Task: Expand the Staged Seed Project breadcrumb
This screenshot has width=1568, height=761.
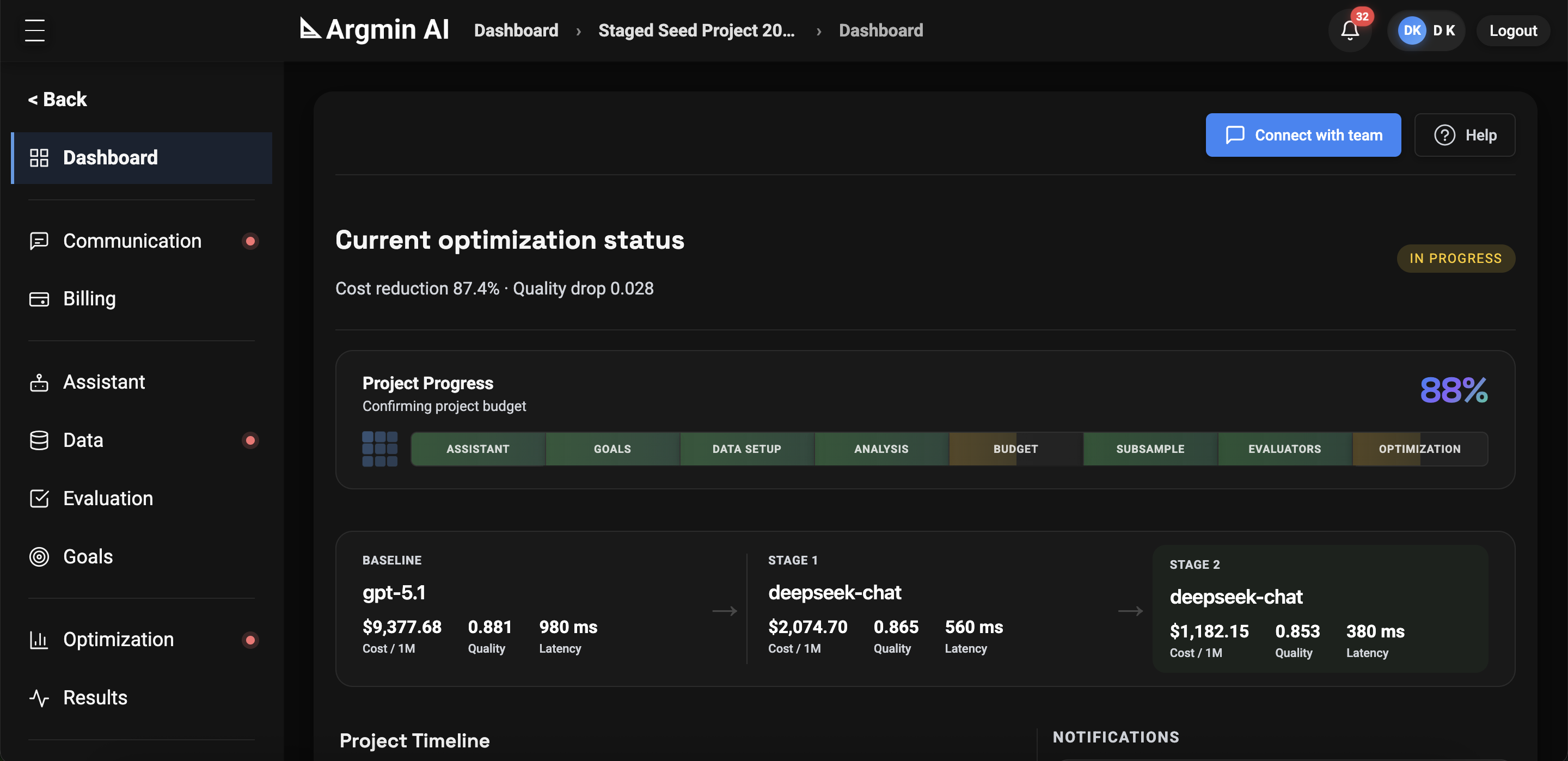Action: [696, 30]
